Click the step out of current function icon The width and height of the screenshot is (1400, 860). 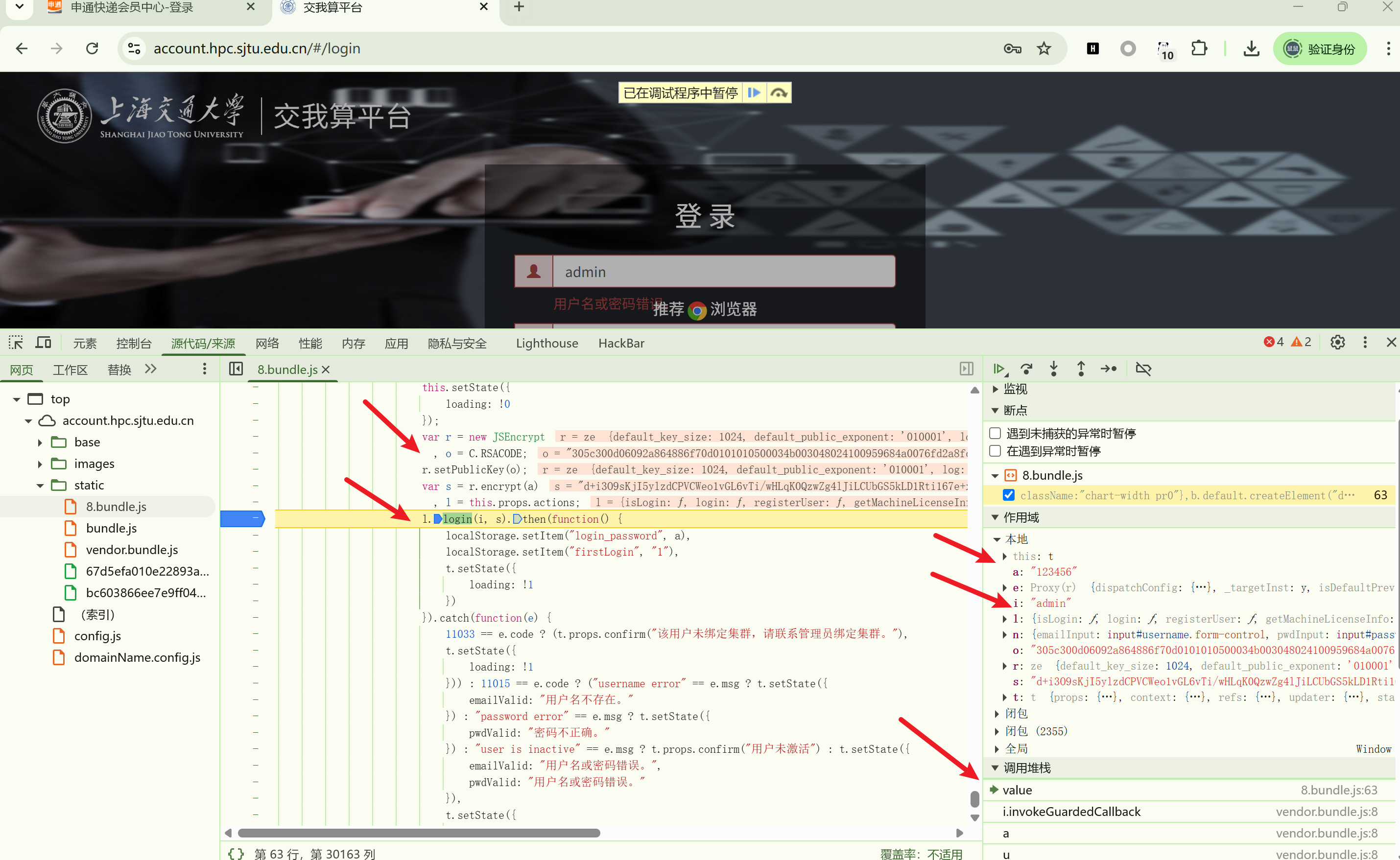point(1080,369)
